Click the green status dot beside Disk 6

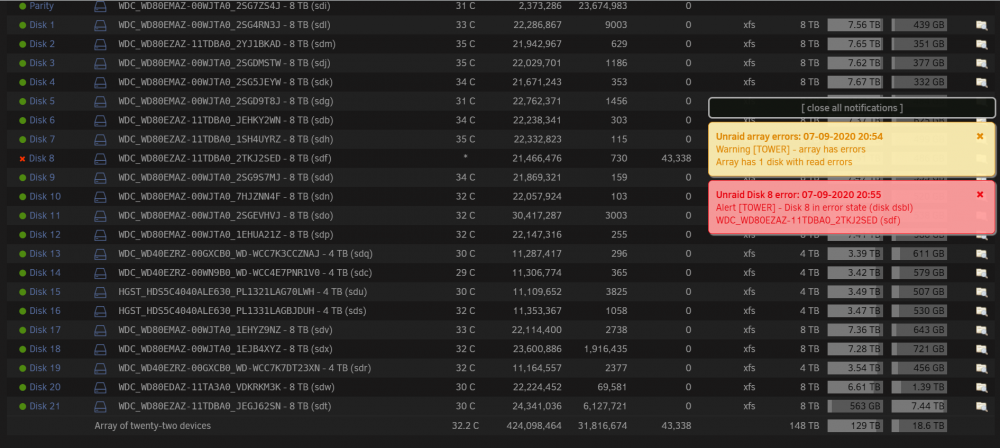22,121
